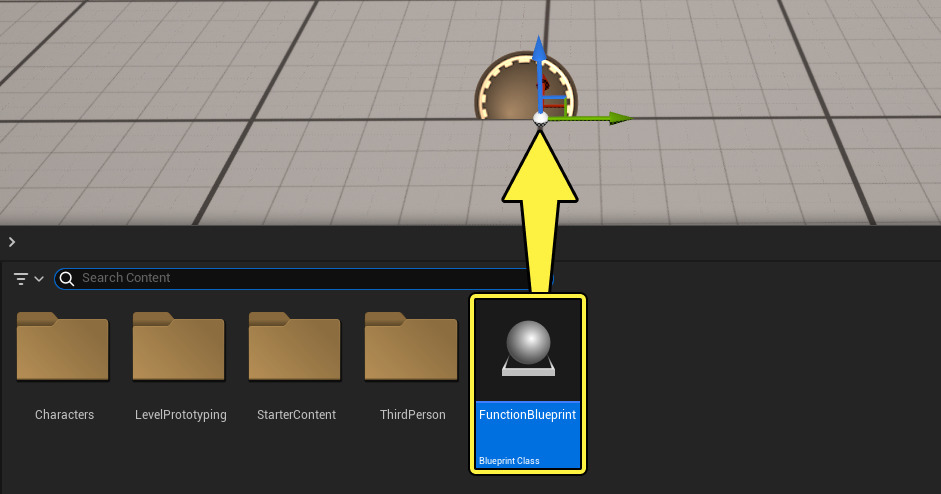The image size is (941, 494).
Task: Expand the sources panel chevron
Action: (x=12, y=242)
